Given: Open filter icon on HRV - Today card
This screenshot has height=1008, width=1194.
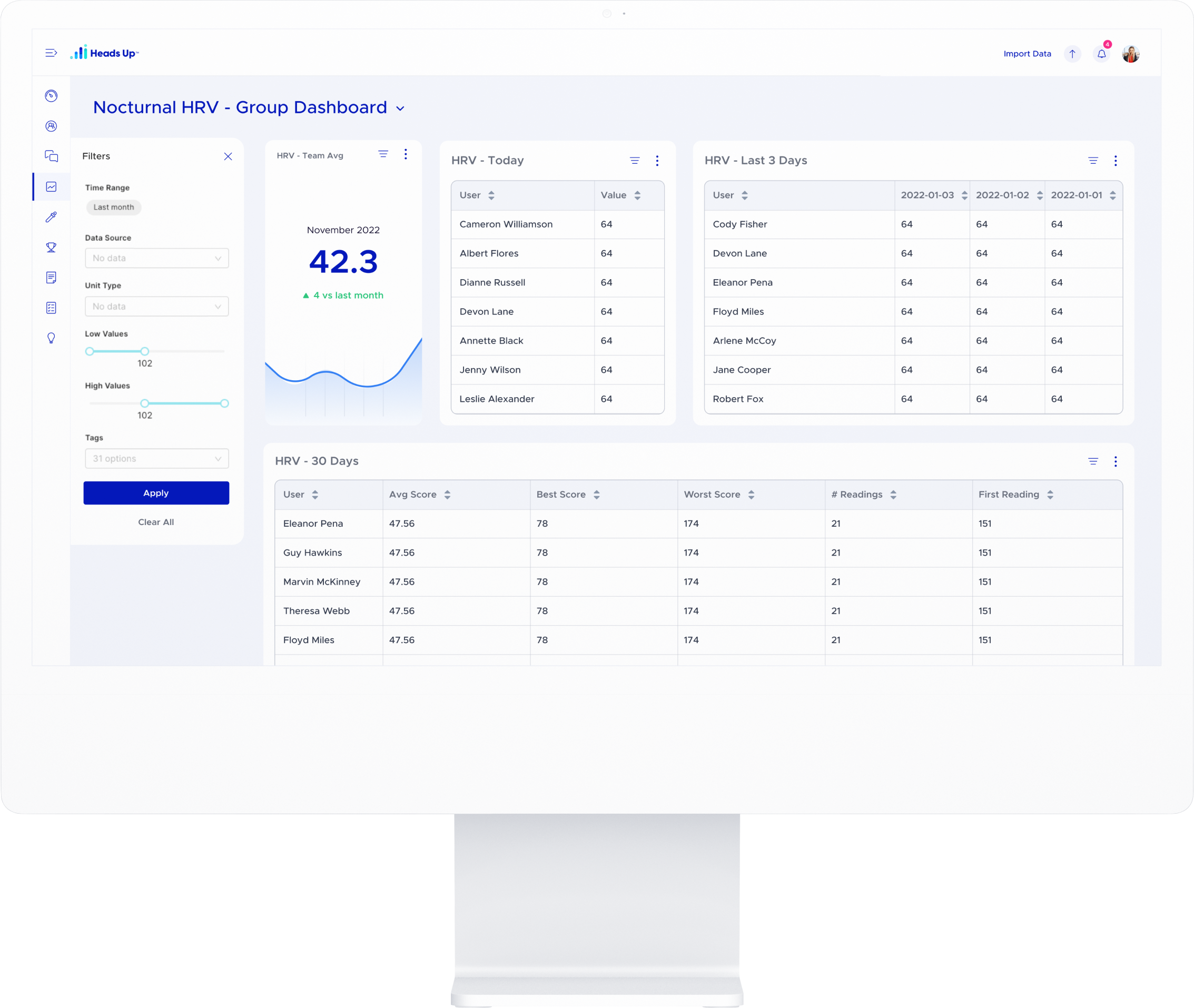Looking at the screenshot, I should [x=635, y=161].
